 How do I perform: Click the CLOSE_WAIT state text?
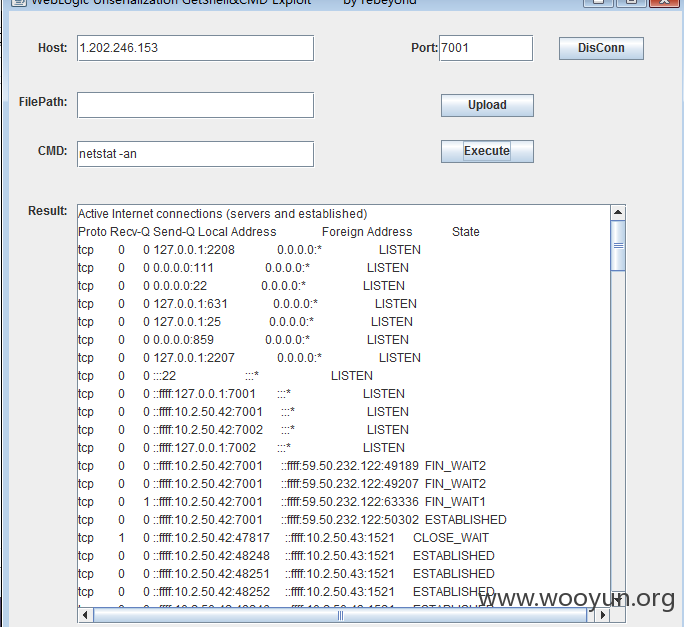(451, 538)
